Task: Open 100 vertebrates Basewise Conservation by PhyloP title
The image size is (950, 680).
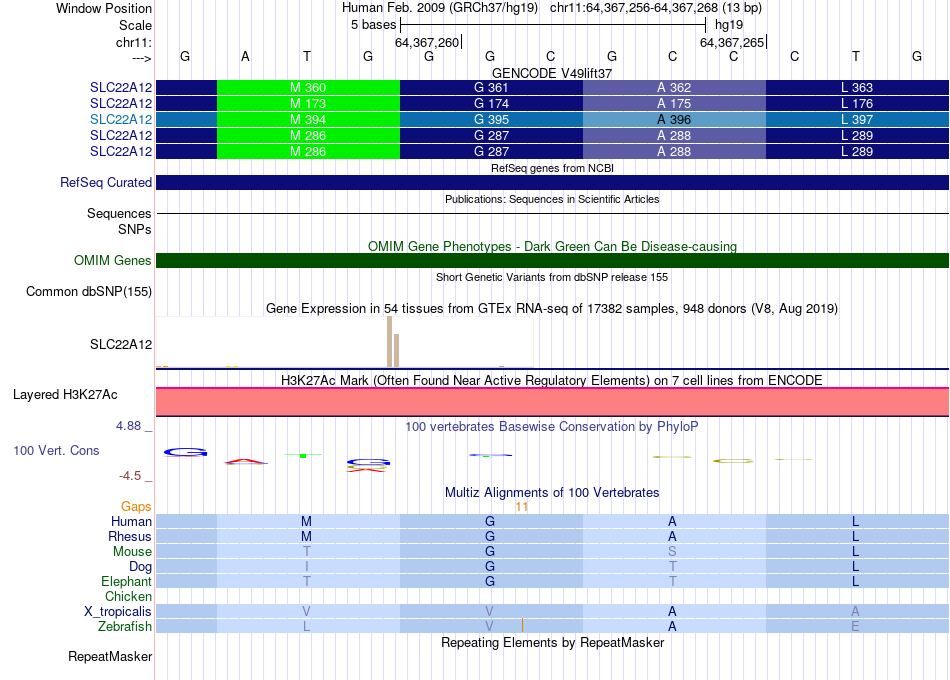Action: coord(552,427)
